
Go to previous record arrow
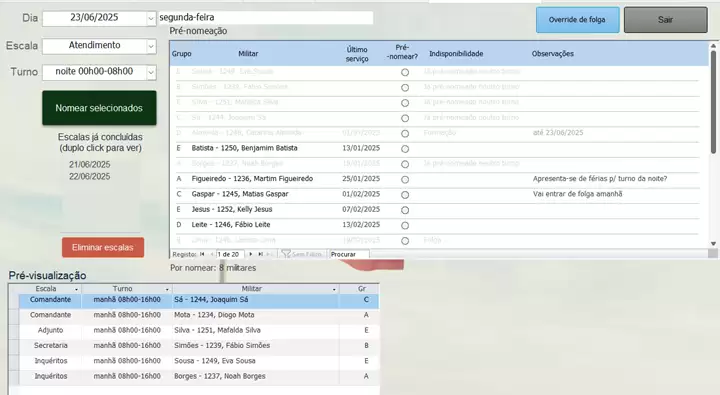(x=212, y=254)
